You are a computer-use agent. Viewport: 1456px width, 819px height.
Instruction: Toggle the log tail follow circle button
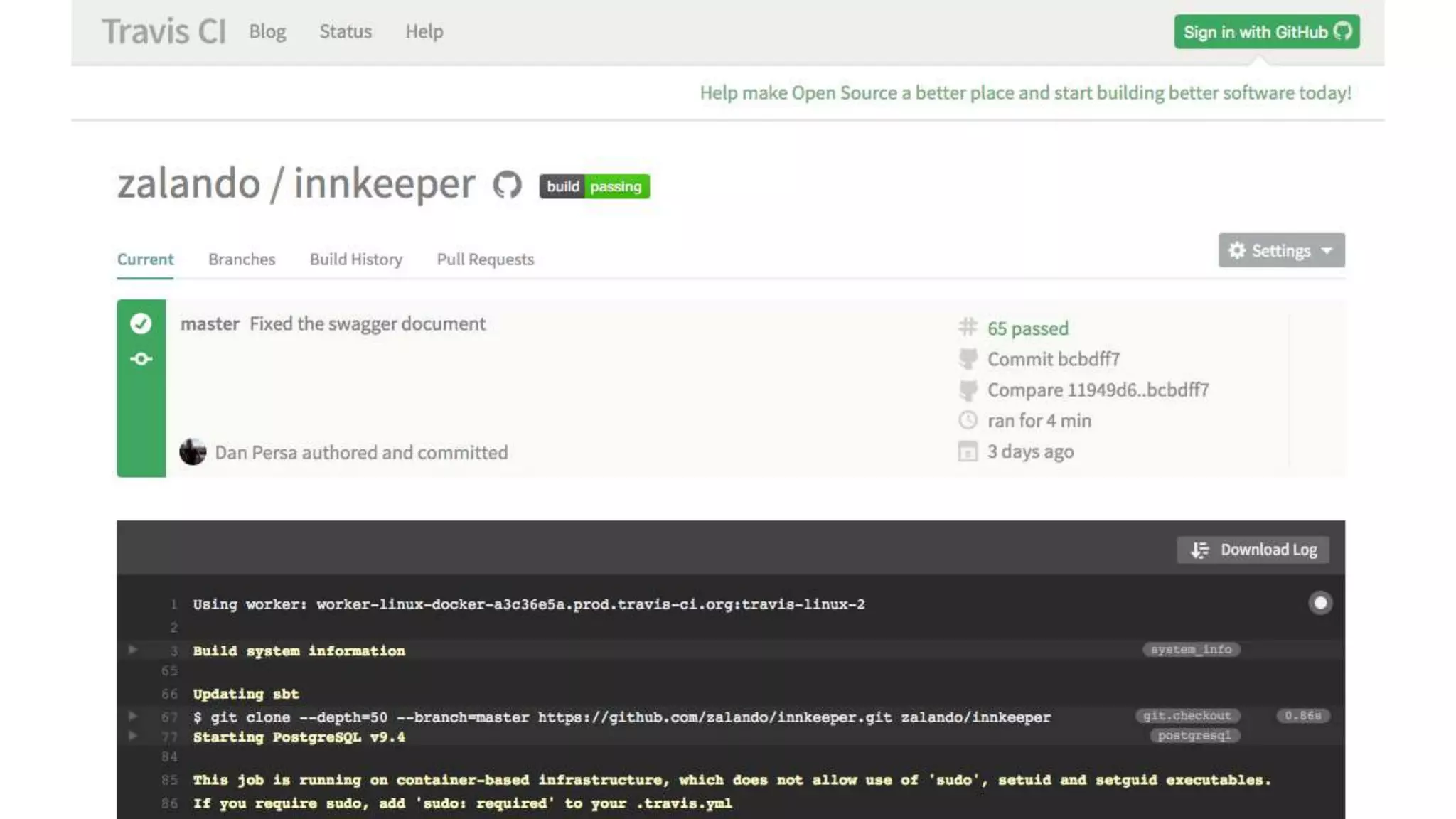click(x=1320, y=603)
